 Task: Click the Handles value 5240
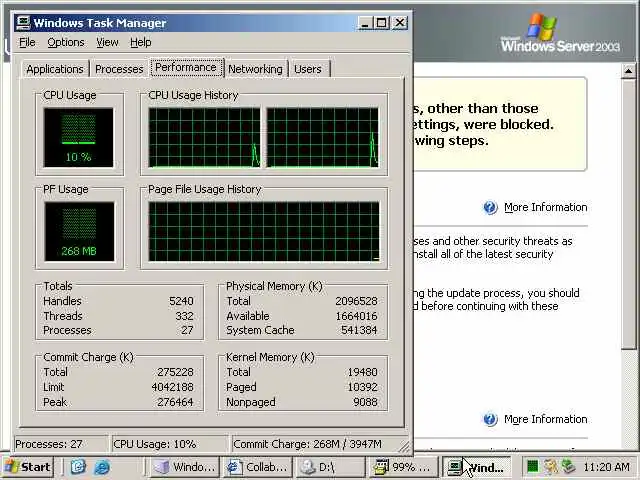pyautogui.click(x=181, y=301)
